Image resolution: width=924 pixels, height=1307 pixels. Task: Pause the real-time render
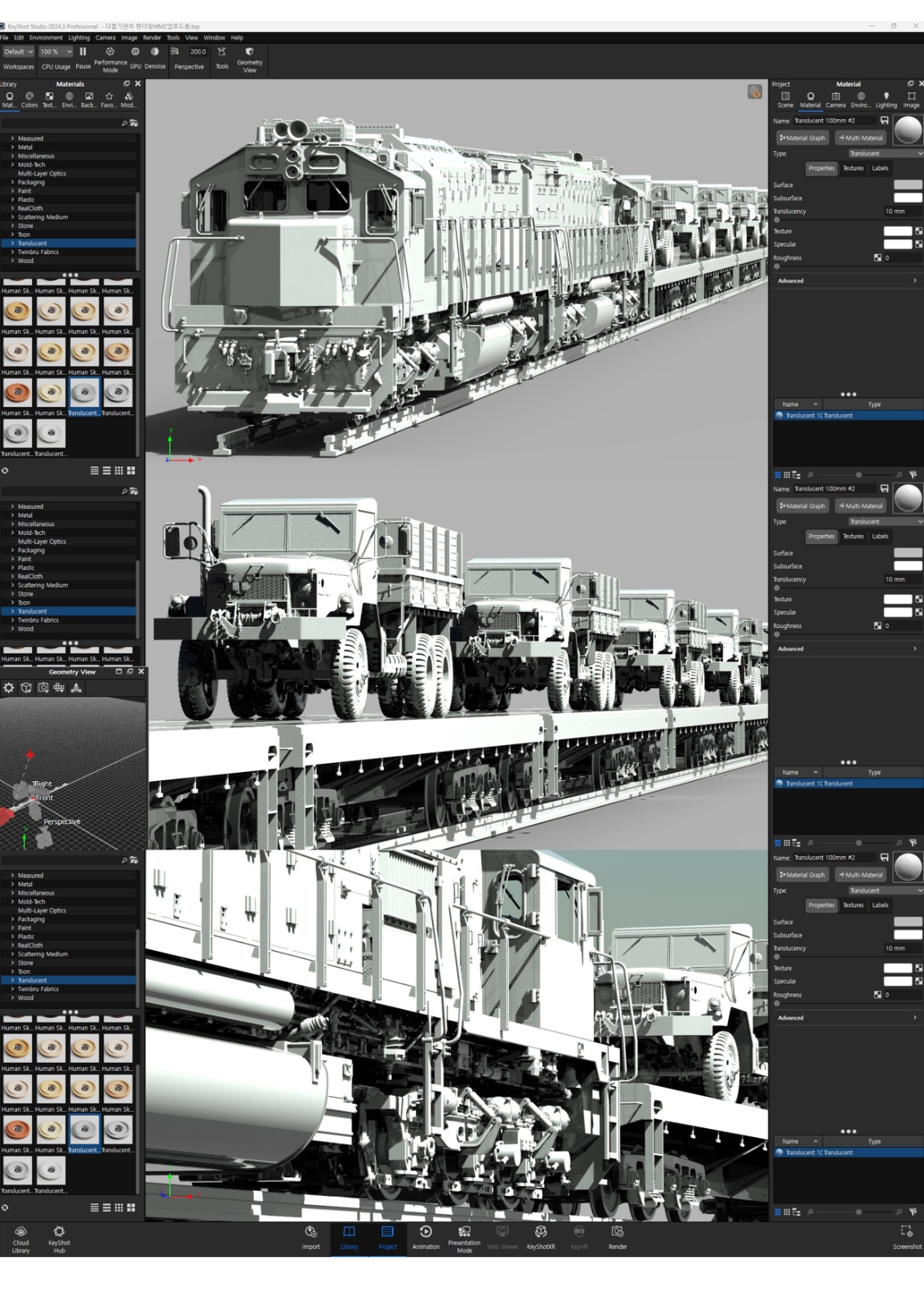(83, 52)
